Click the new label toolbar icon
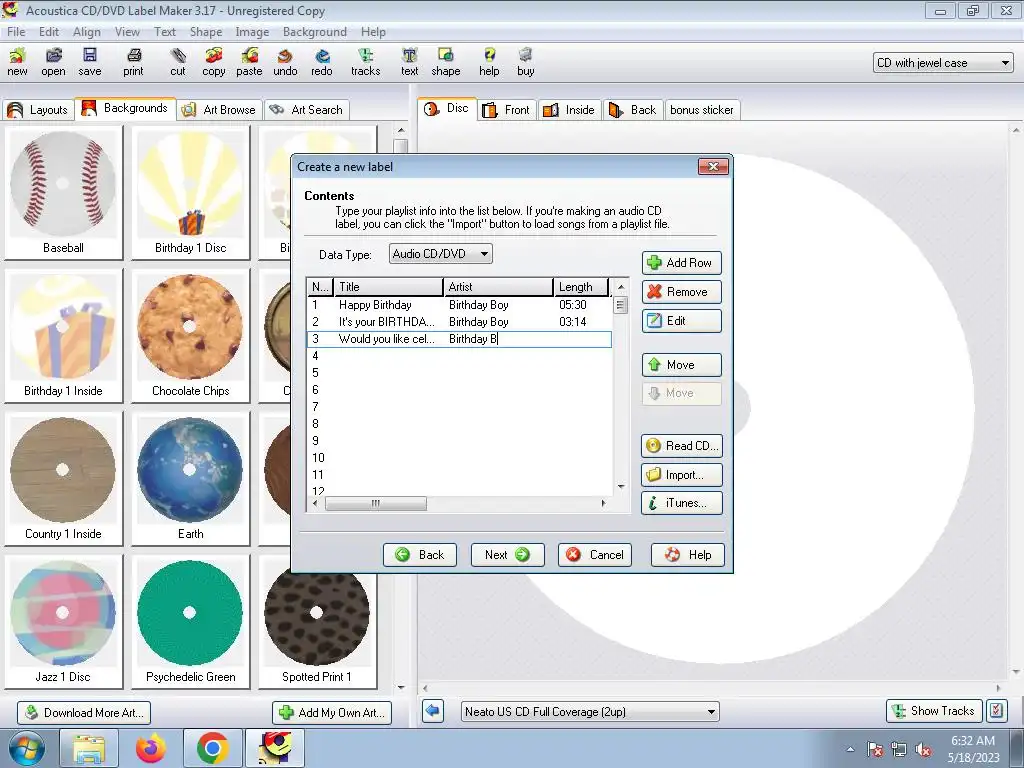The image size is (1024, 768). (18, 62)
